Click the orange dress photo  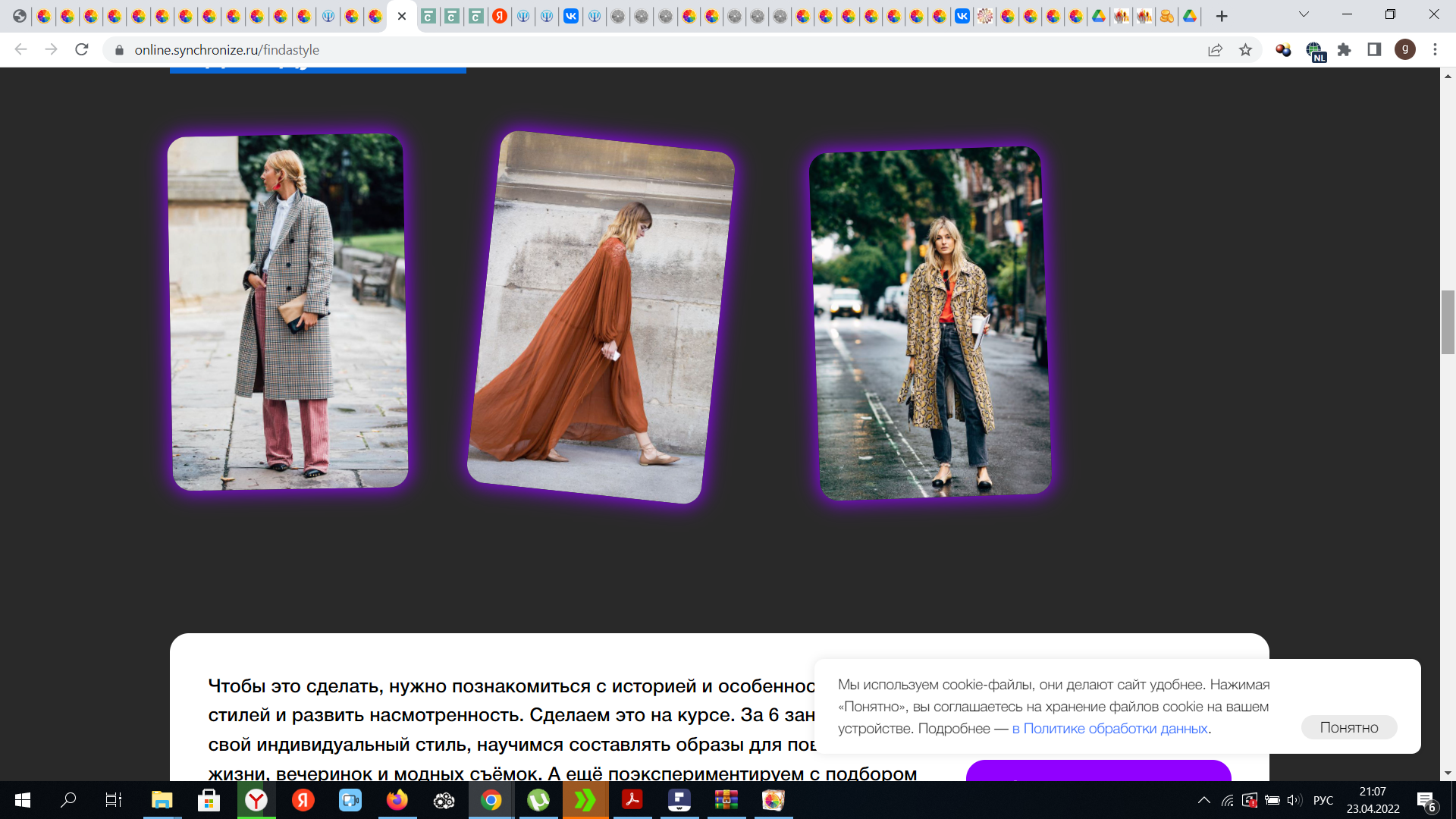point(599,317)
